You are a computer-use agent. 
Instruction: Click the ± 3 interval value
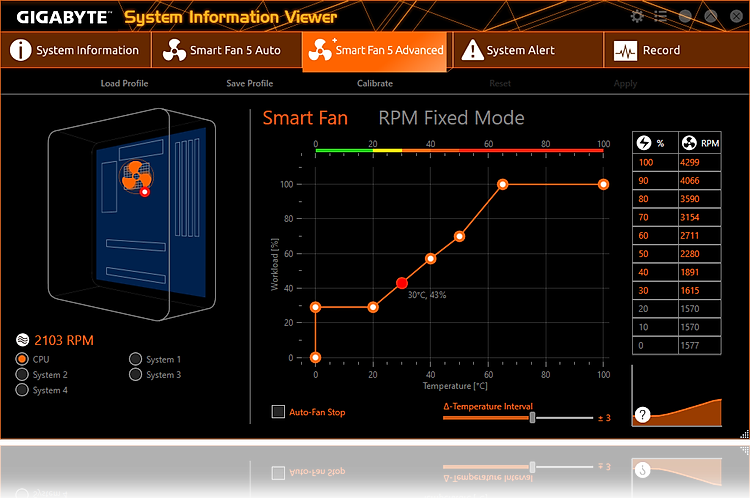(x=604, y=418)
